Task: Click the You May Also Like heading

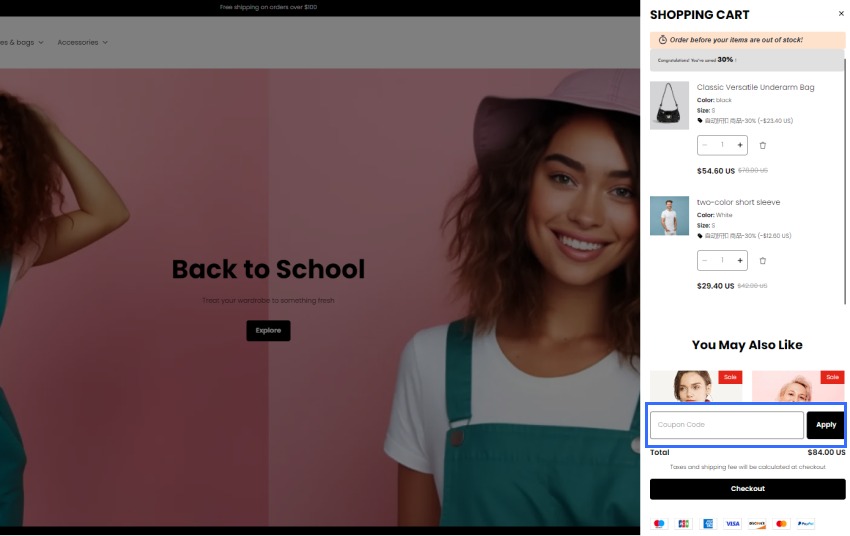Action: click(x=747, y=345)
